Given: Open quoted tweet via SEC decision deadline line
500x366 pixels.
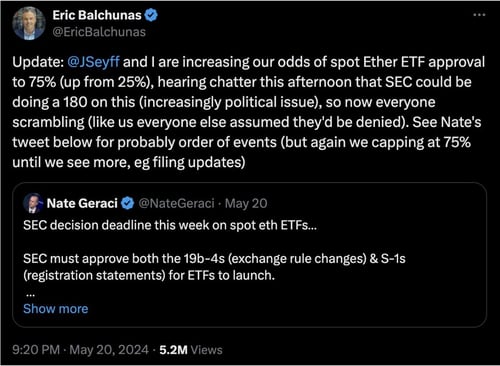Looking at the screenshot, I should click(x=170, y=225).
